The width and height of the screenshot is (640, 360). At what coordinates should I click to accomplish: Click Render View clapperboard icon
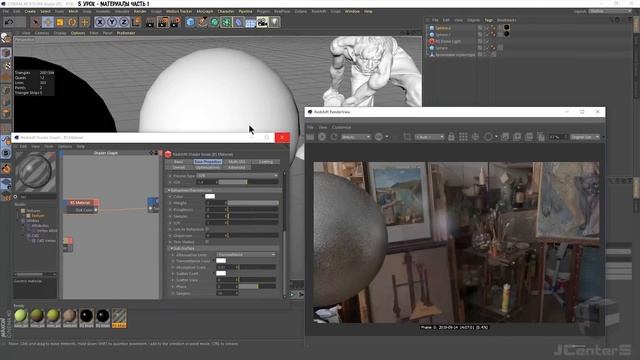pyautogui.click(x=150, y=22)
